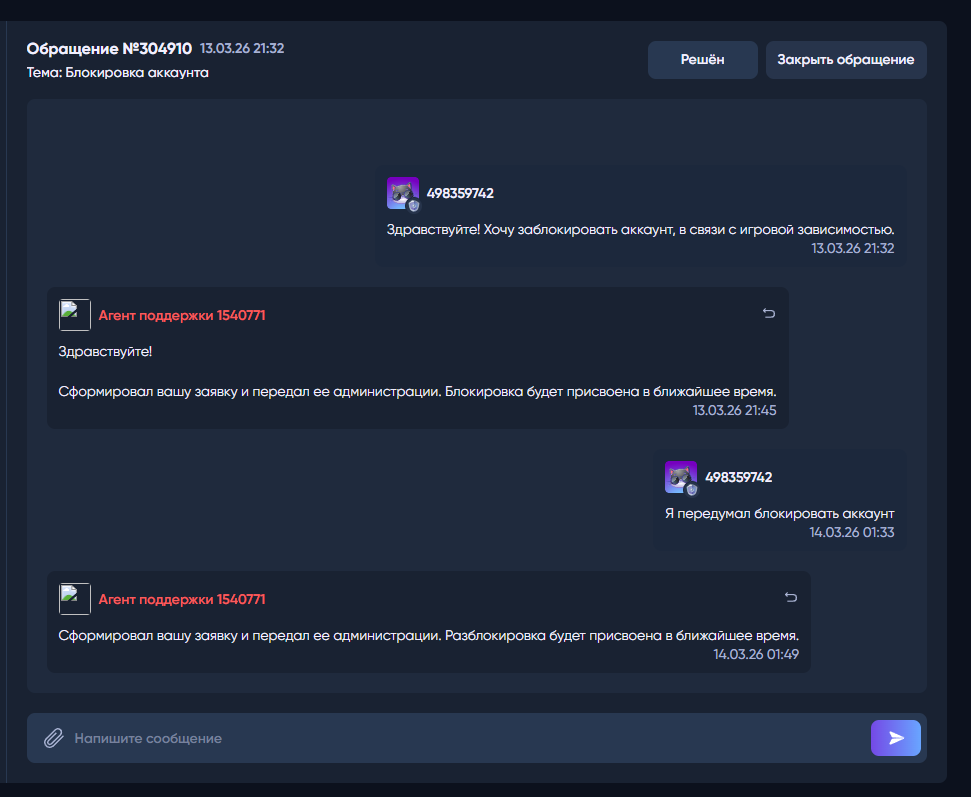Viewport: 971px width, 797px height.
Task: Click the ticket title "Обращение №304910"
Action: pos(109,48)
